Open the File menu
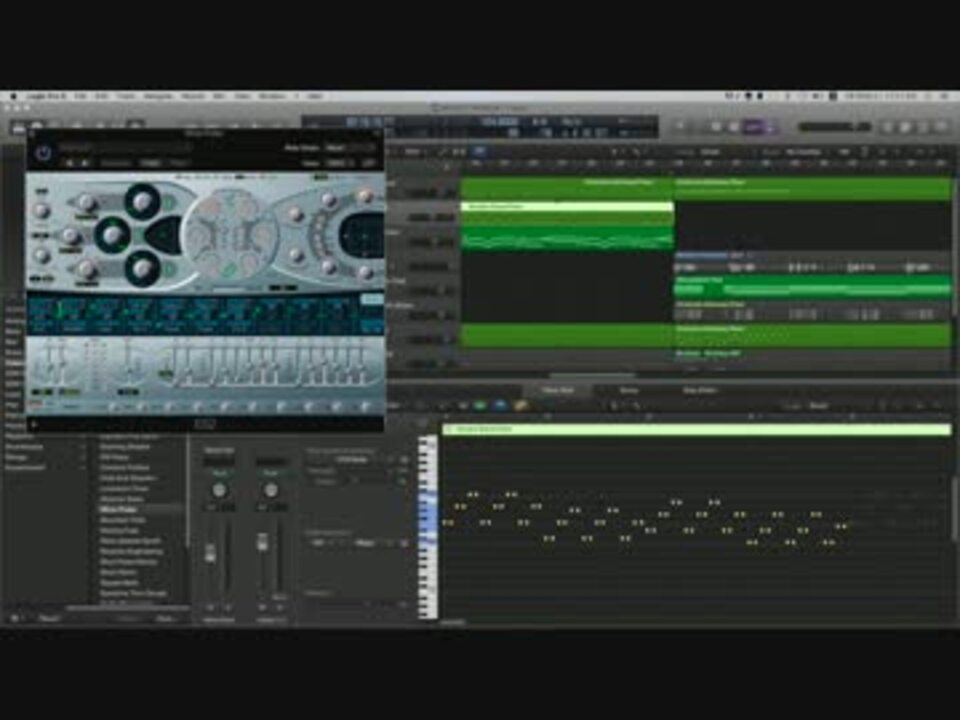 (80, 97)
